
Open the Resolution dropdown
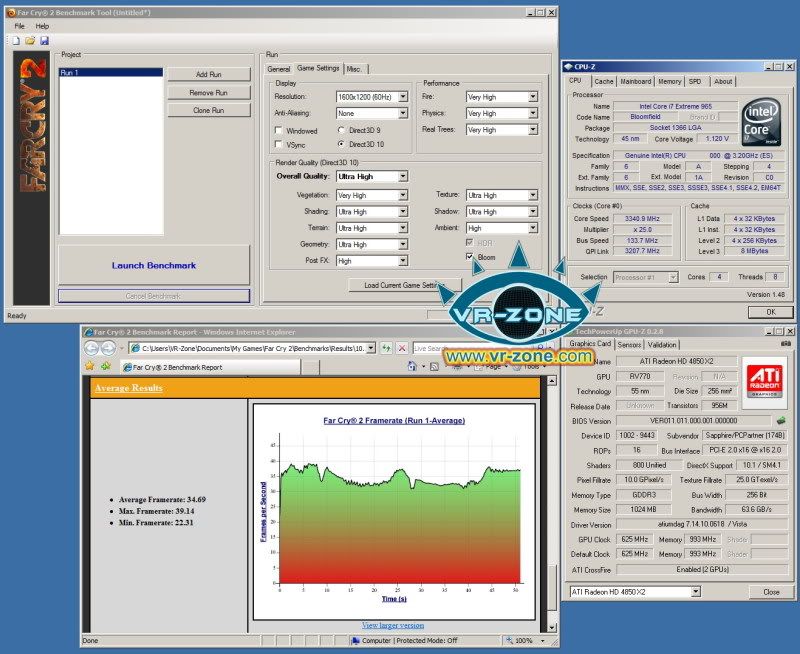[x=403, y=97]
